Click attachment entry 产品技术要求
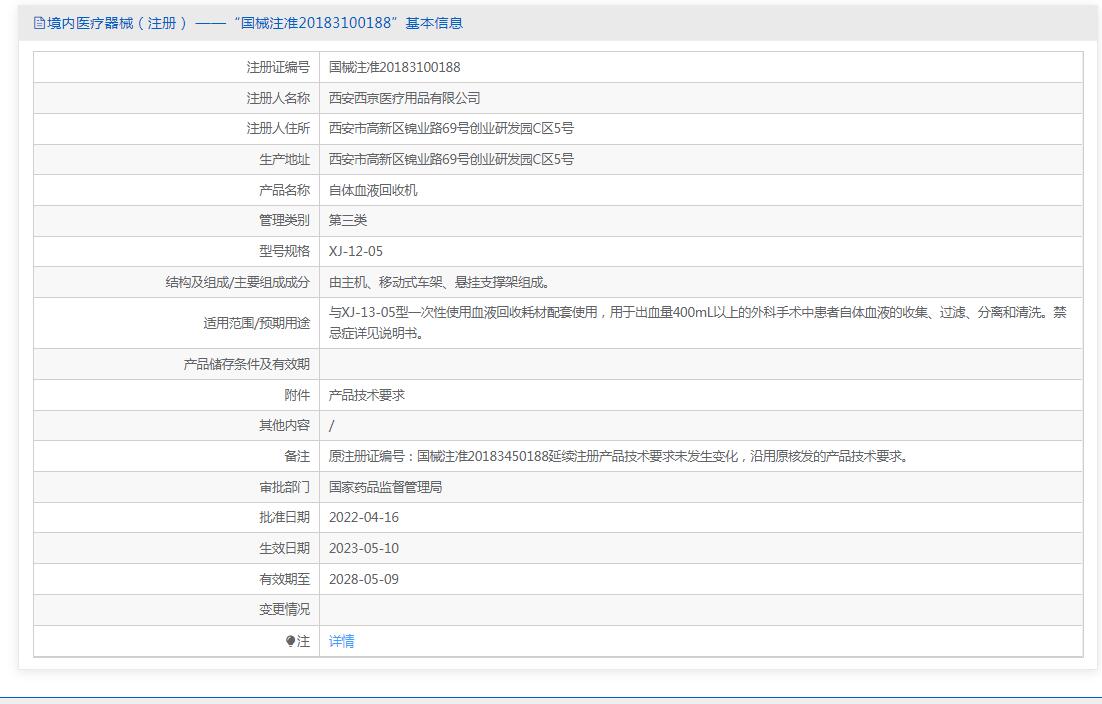This screenshot has height=704, width=1102. (x=367, y=395)
